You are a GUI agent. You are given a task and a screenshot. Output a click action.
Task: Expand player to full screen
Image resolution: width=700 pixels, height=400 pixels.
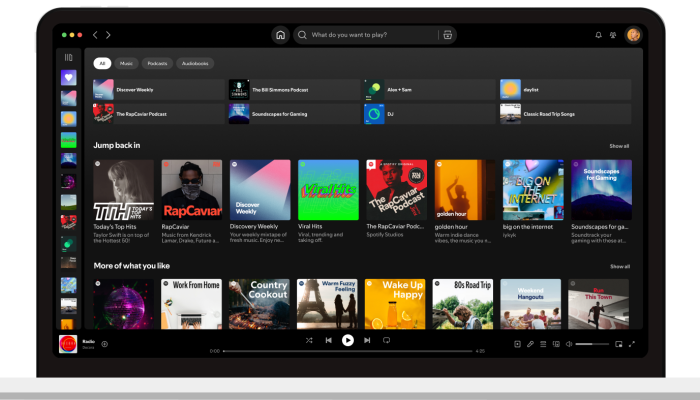632,343
